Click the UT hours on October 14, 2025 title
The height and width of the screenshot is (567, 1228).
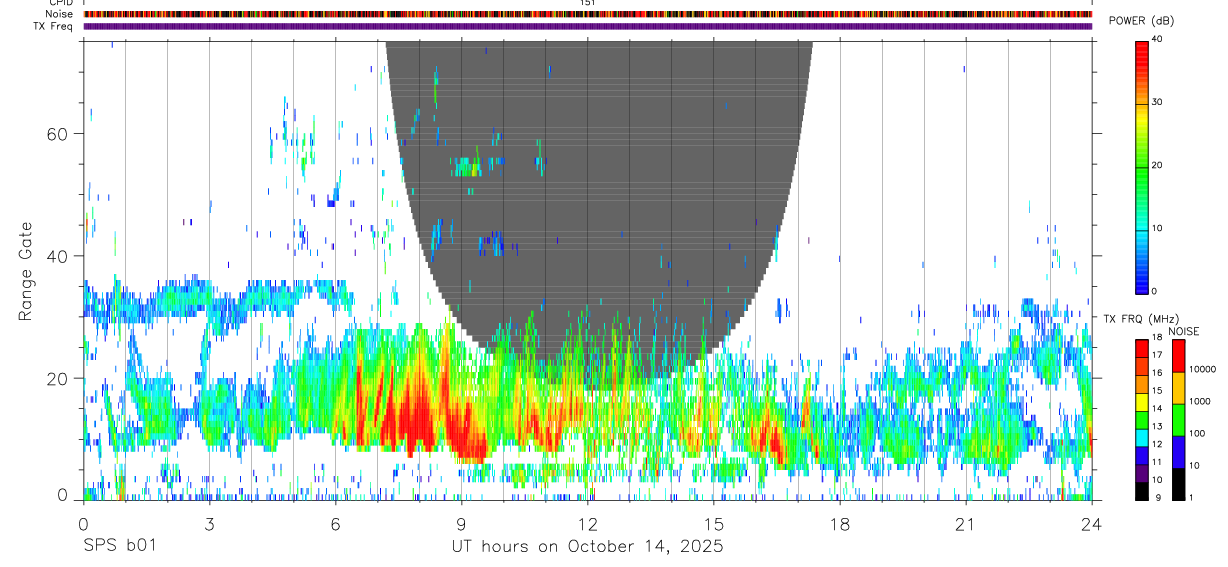[x=587, y=547]
